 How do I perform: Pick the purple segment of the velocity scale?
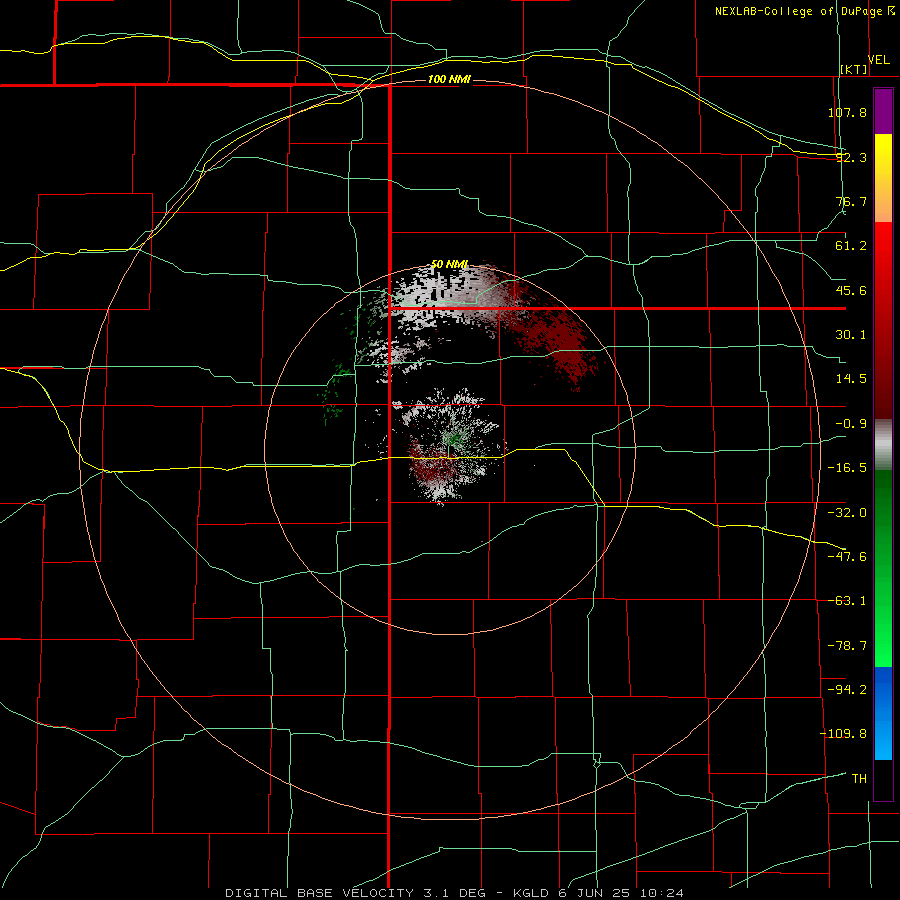883,111
